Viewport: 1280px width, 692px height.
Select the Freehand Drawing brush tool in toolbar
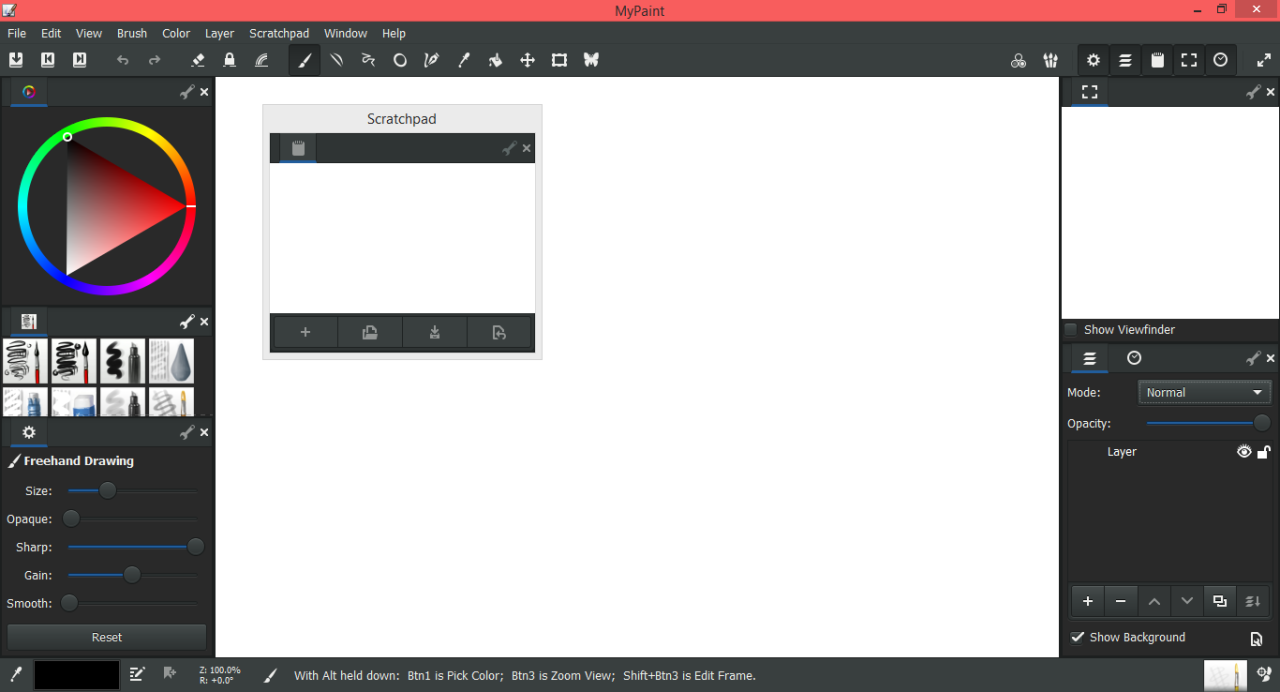point(305,60)
